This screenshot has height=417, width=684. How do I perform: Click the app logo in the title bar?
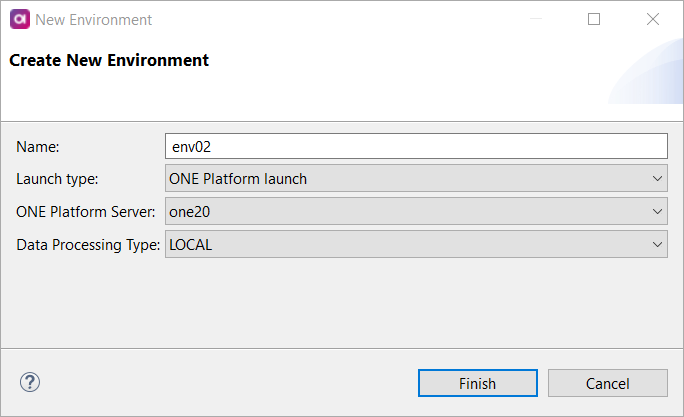tap(19, 19)
